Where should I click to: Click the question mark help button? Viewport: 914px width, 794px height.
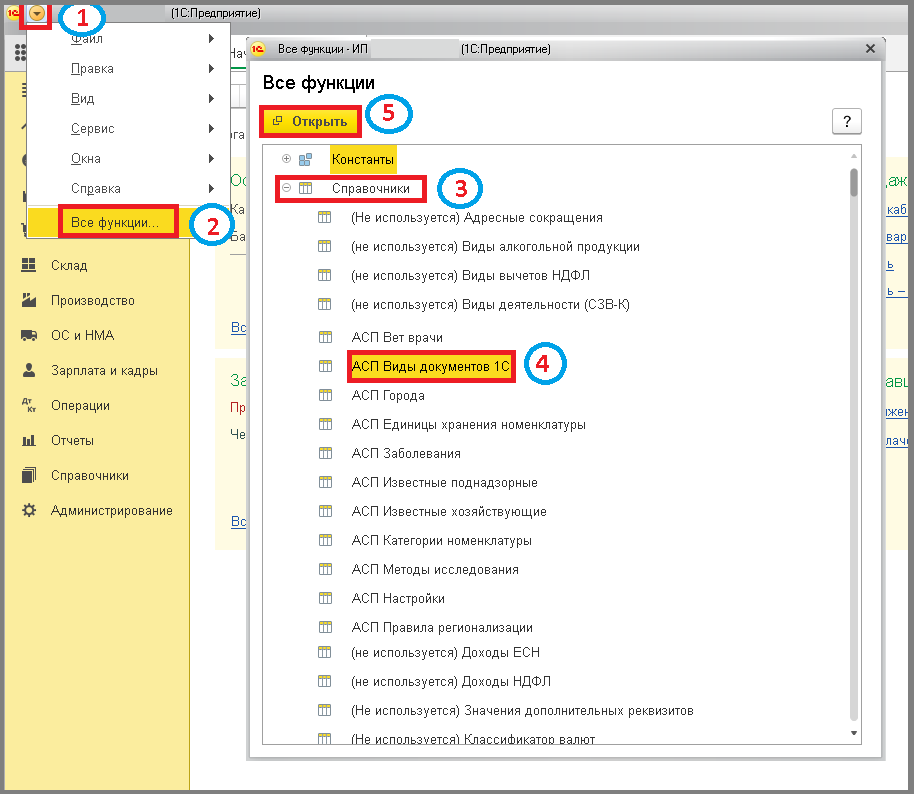coord(846,121)
